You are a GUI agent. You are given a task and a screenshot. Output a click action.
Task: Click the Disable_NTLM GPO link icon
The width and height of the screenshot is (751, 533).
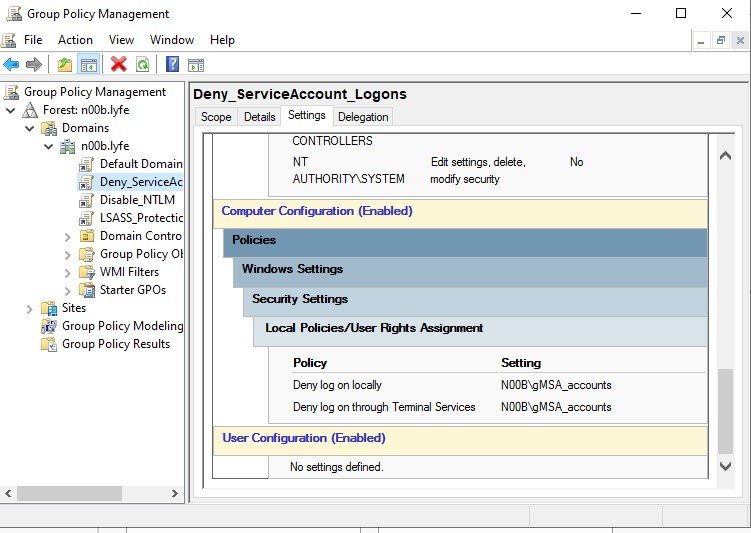tap(86, 200)
